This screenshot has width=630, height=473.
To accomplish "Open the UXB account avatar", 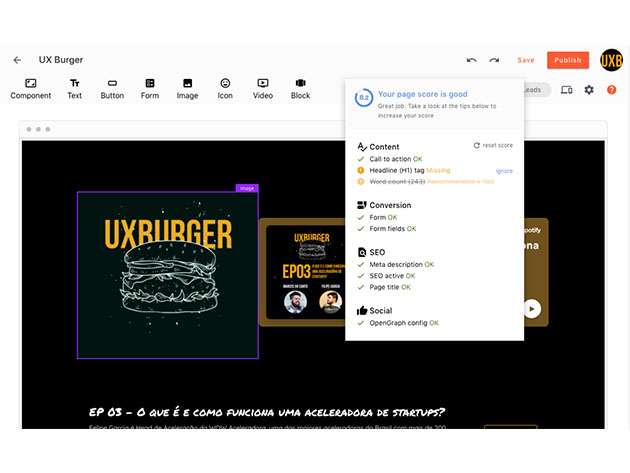I will coord(612,60).
